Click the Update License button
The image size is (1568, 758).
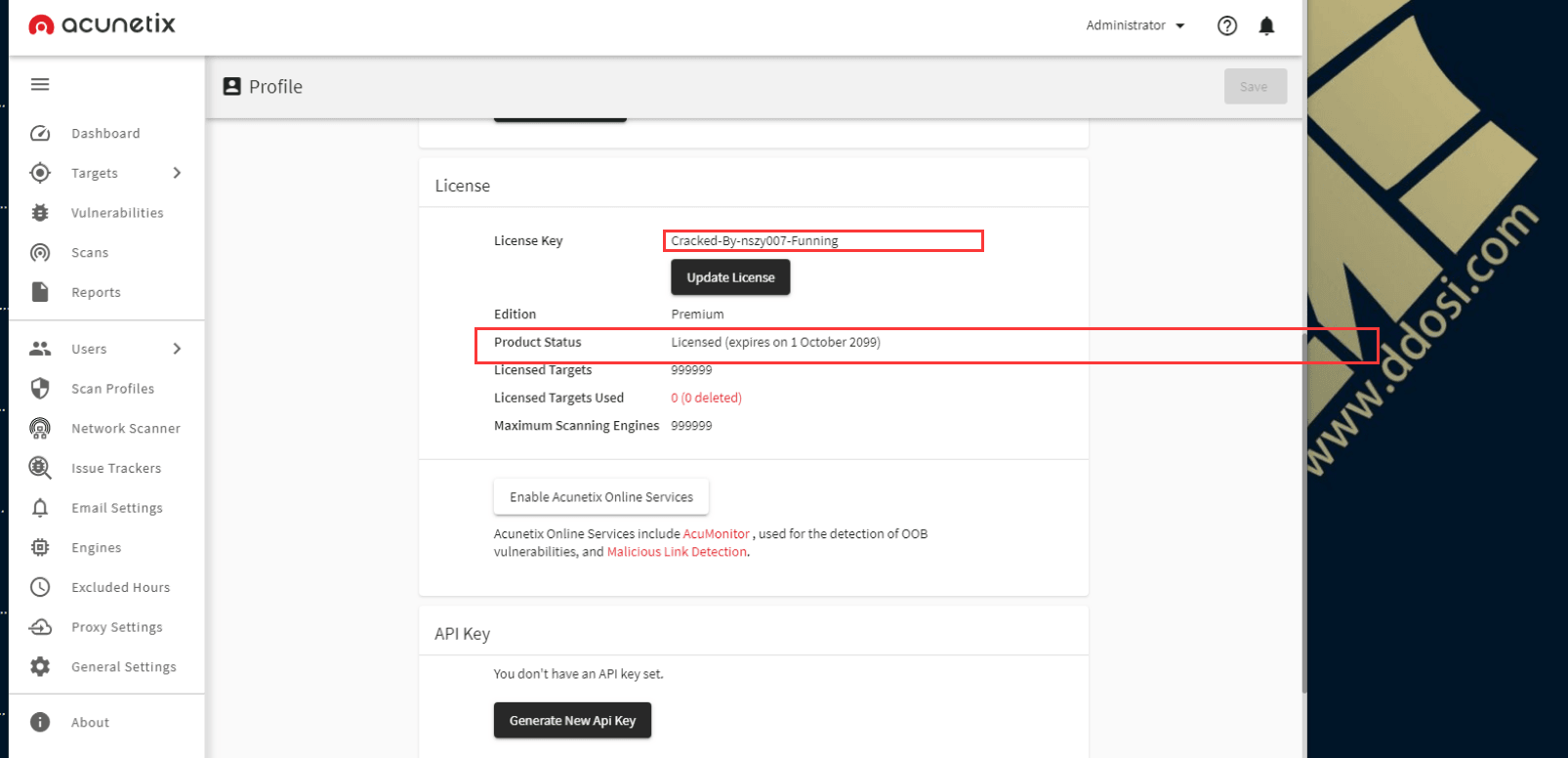[x=730, y=277]
